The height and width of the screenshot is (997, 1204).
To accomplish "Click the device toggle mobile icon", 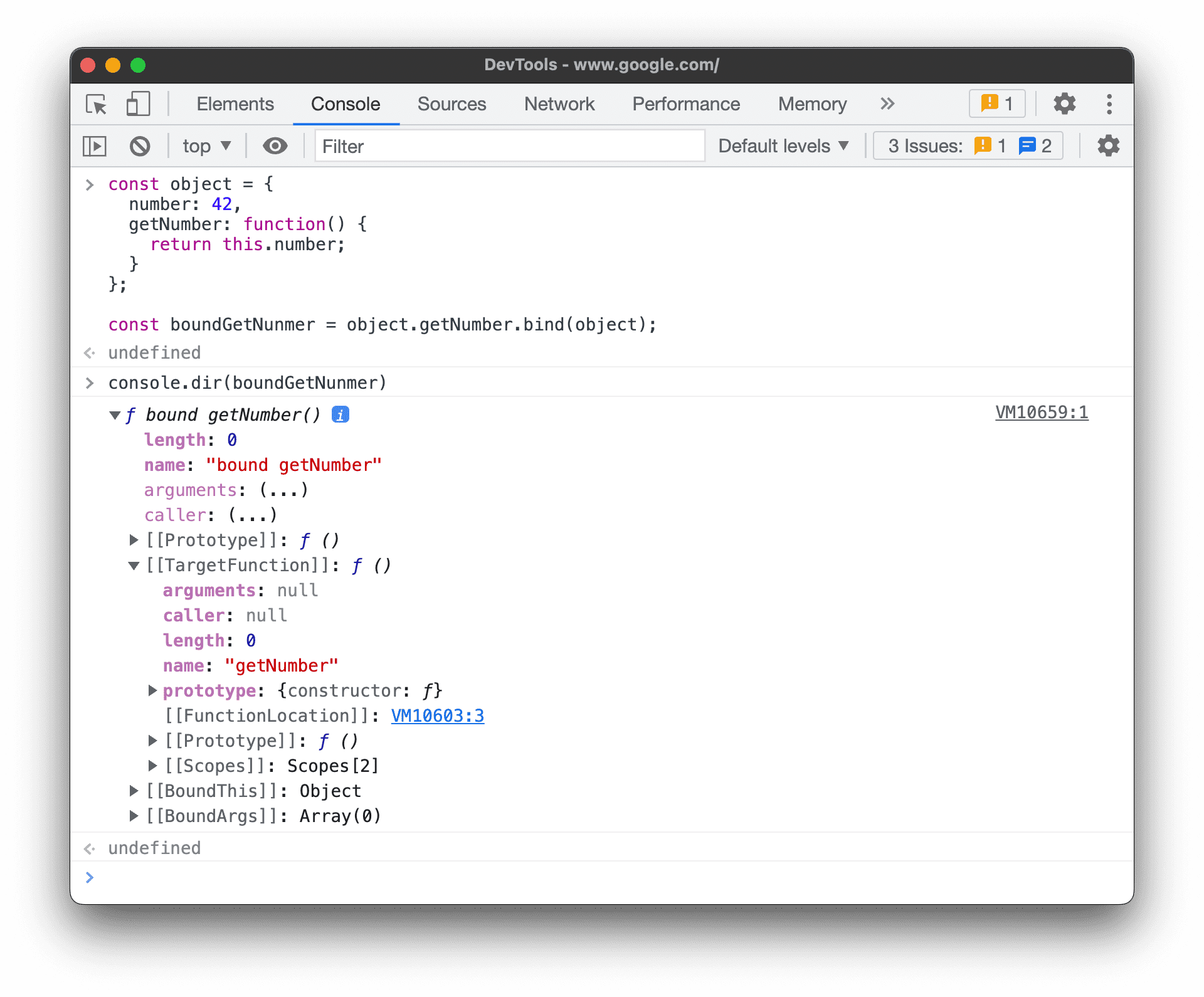I will pos(138,104).
